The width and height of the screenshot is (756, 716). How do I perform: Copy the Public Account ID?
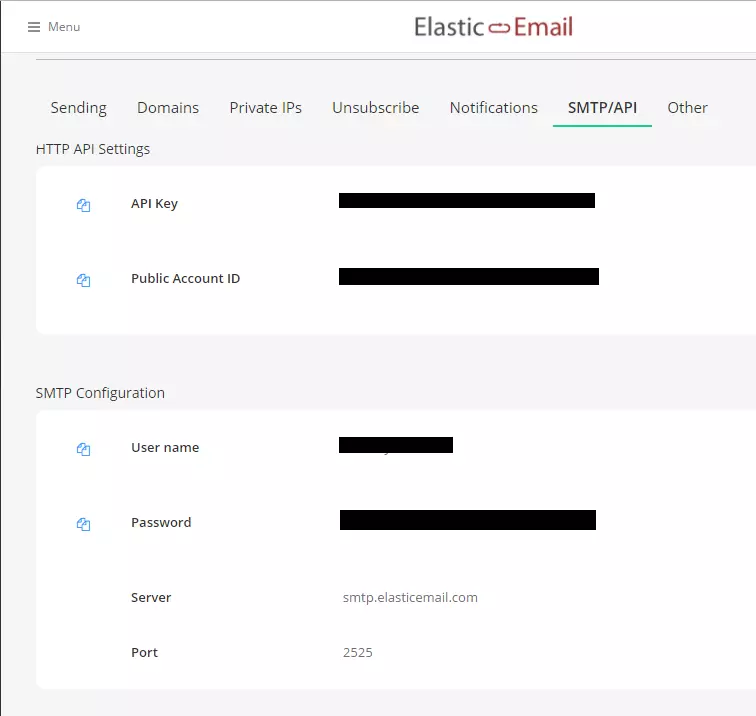[x=83, y=280]
